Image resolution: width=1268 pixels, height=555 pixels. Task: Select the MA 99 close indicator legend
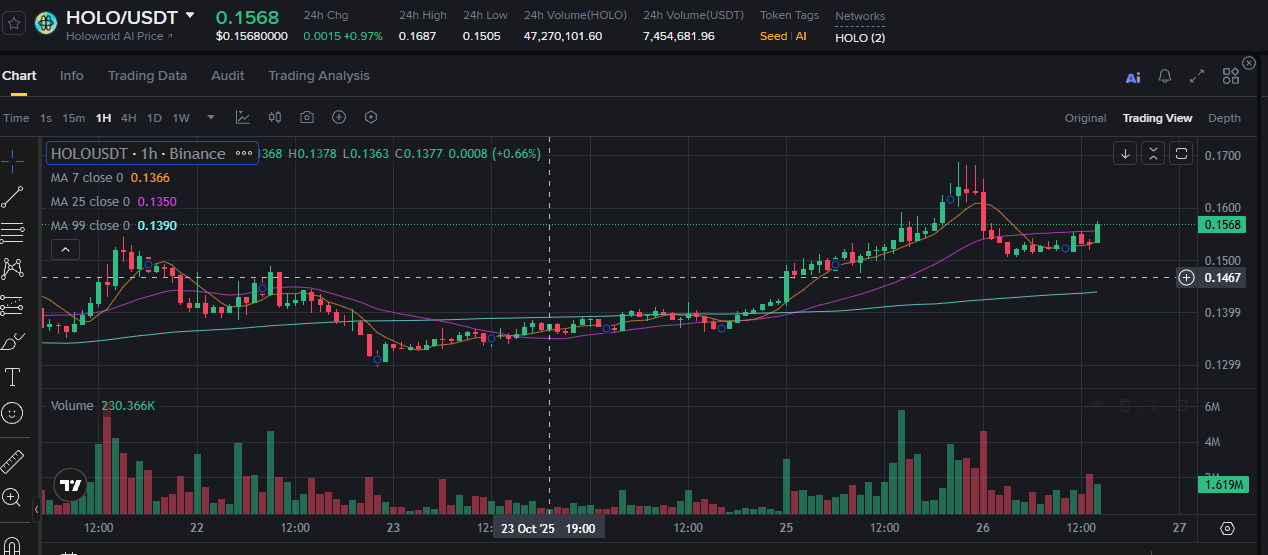(x=113, y=226)
